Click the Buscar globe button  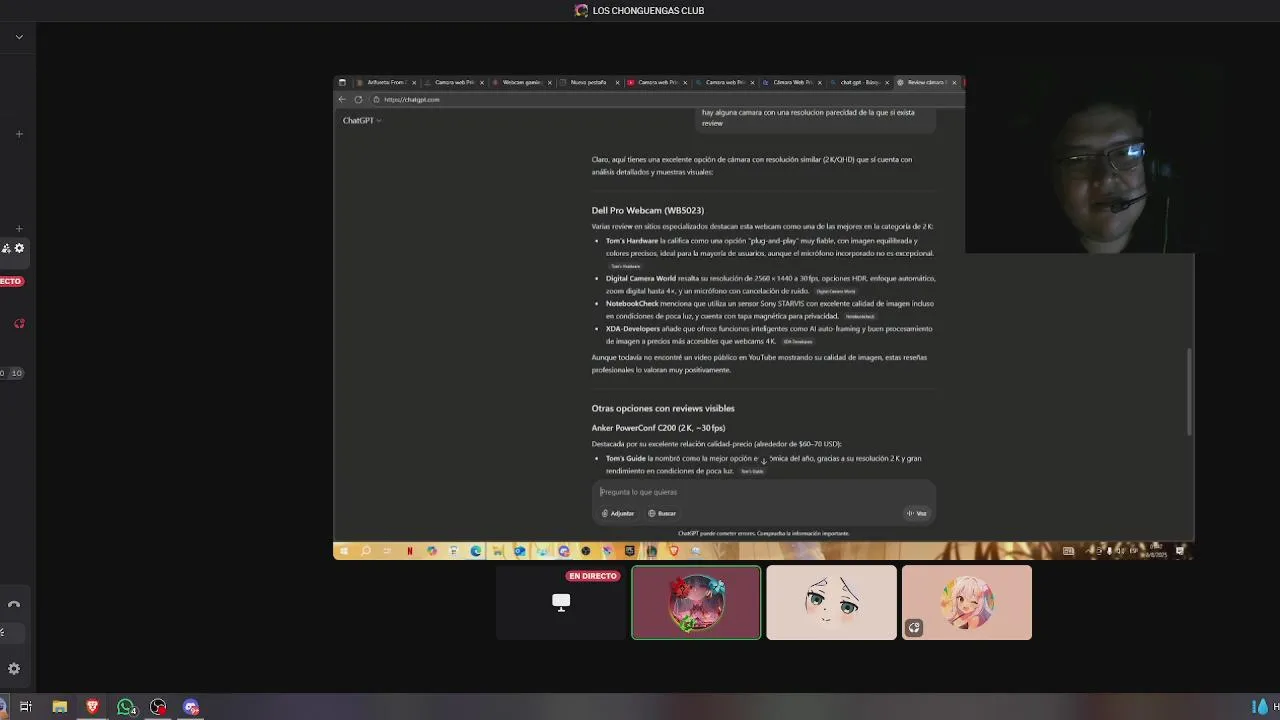click(x=662, y=513)
